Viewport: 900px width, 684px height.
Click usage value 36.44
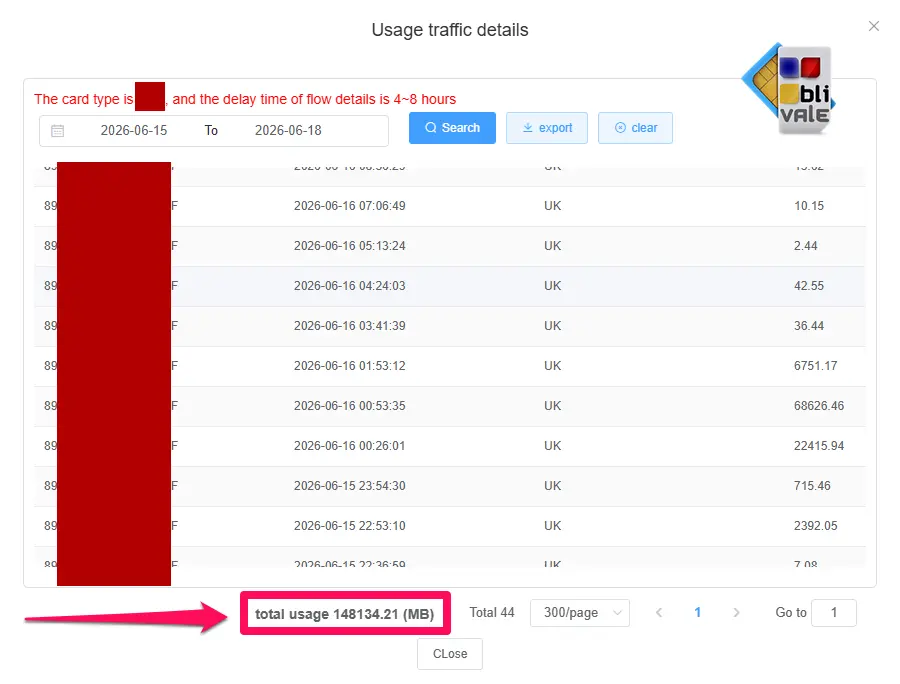click(x=809, y=326)
